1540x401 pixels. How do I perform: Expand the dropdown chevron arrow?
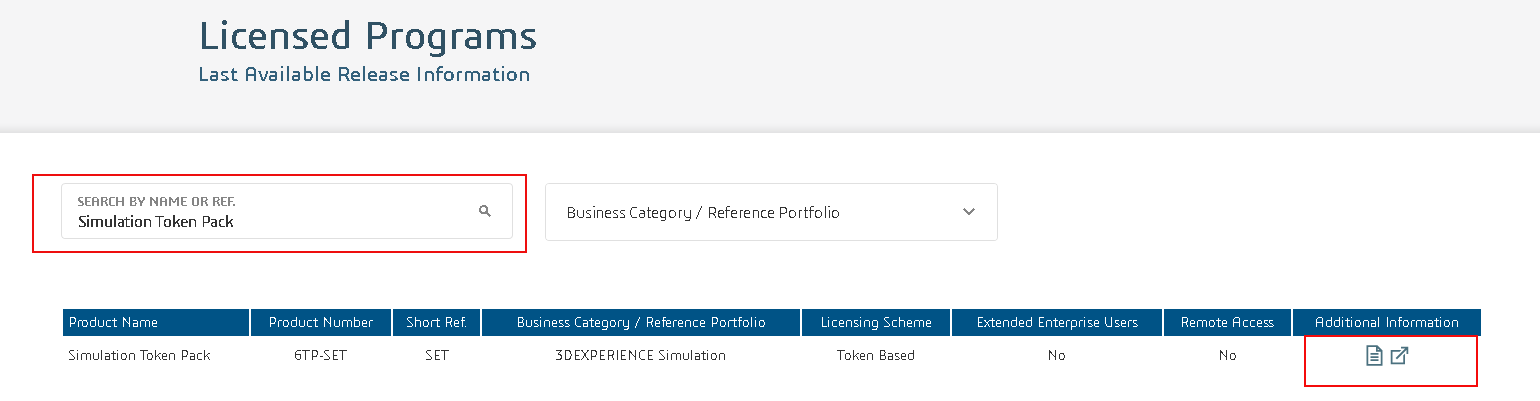point(968,212)
